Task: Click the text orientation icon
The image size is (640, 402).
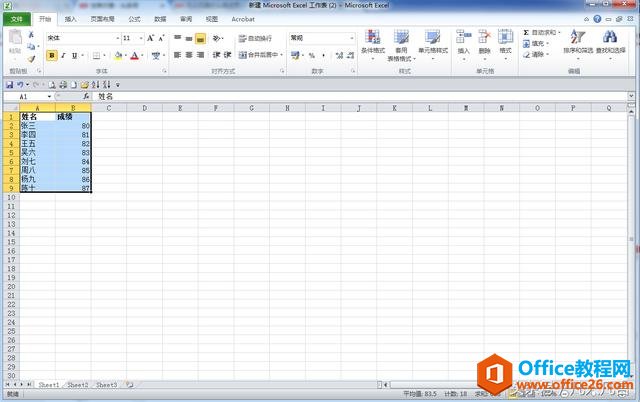Action: (217, 38)
